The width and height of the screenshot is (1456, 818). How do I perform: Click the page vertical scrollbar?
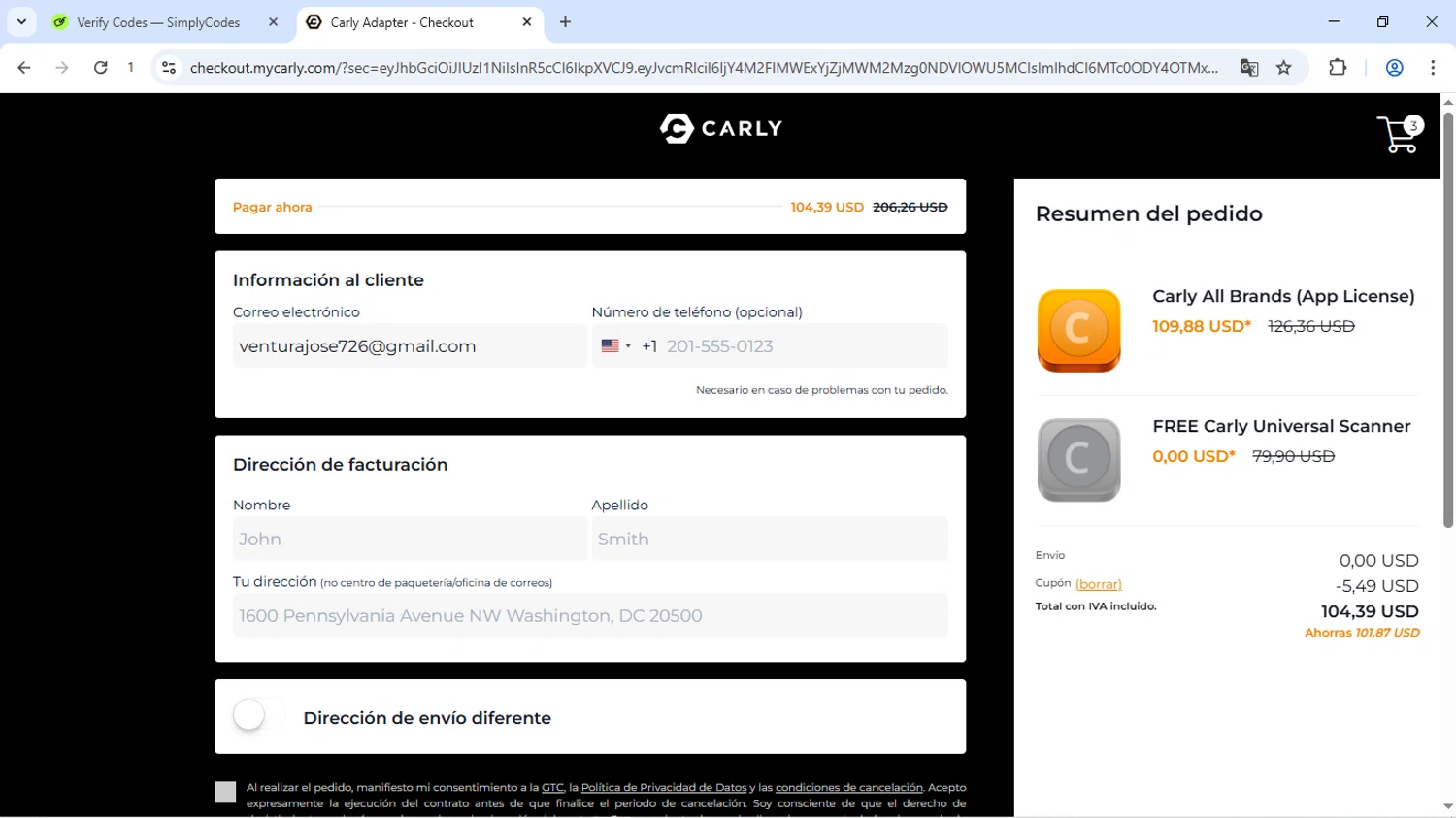[1447, 320]
